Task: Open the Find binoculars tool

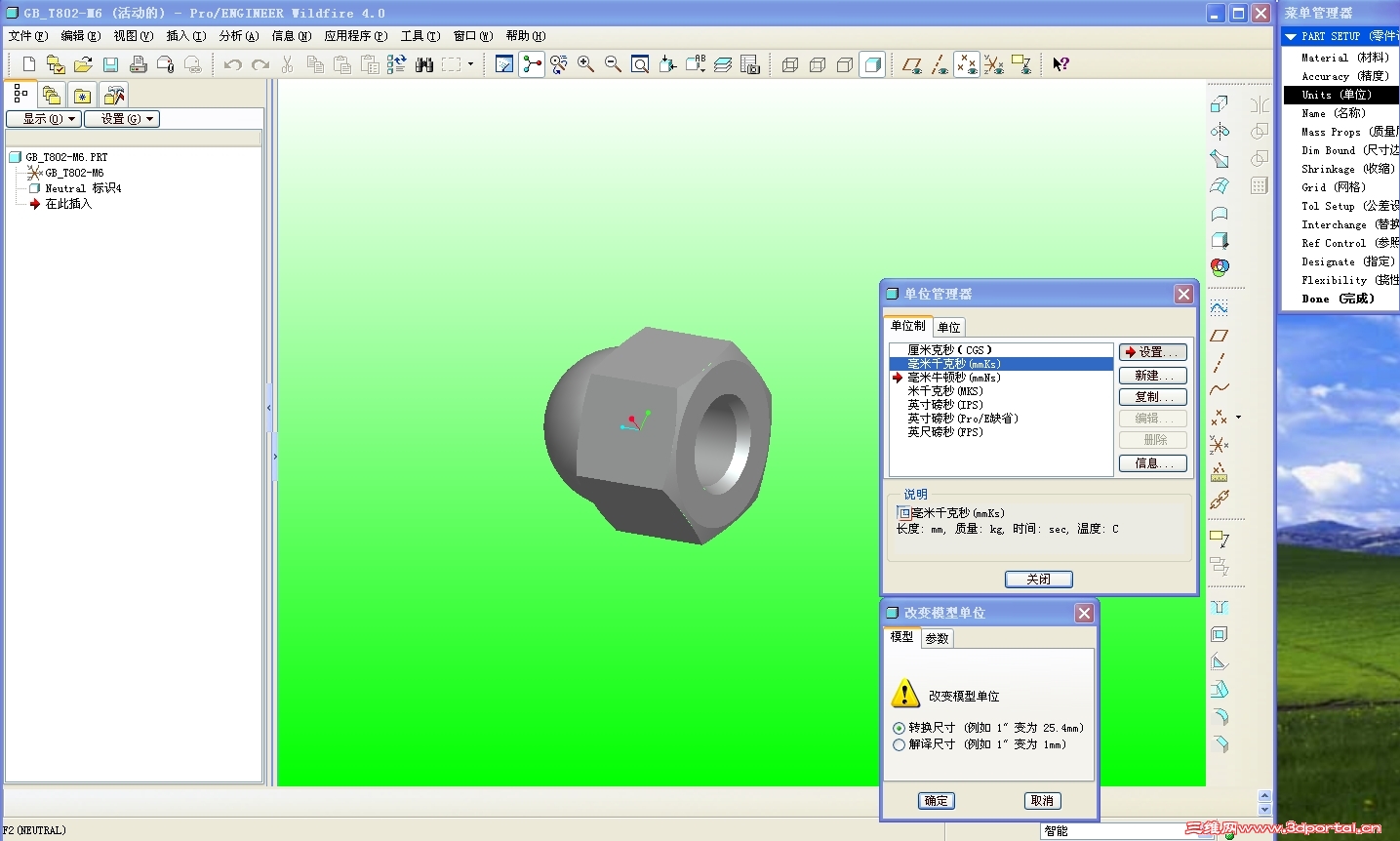Action: coord(423,64)
